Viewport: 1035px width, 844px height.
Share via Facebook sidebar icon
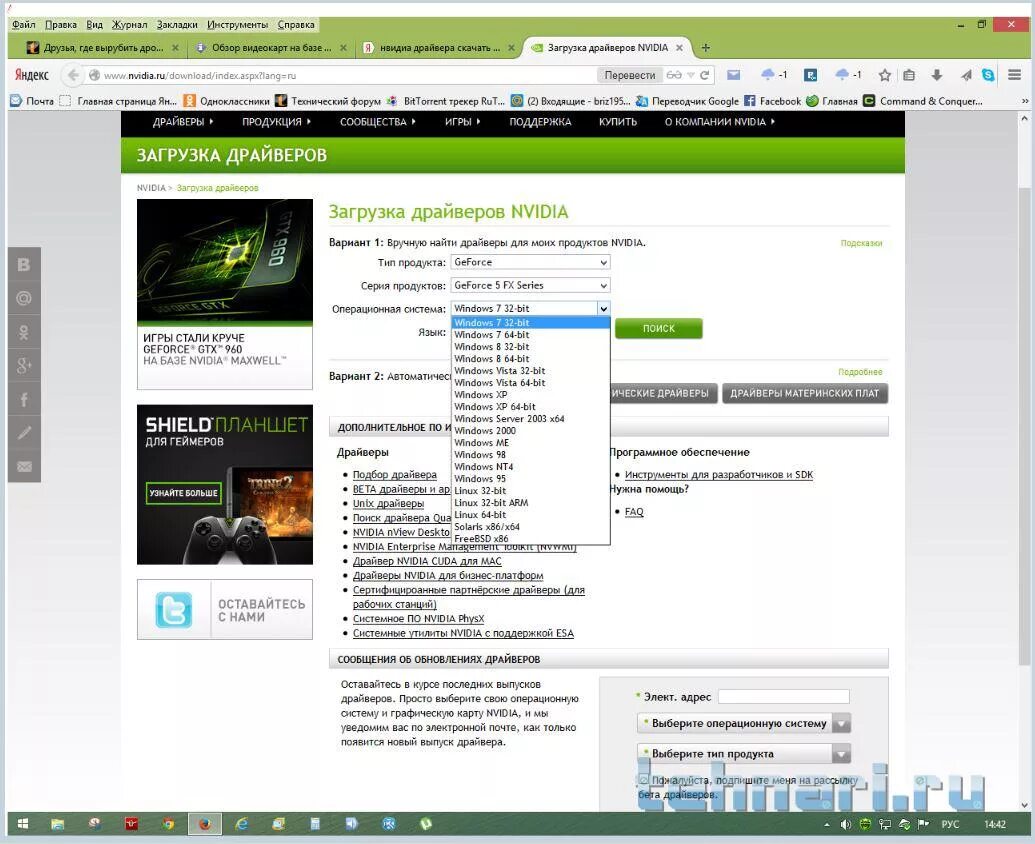click(x=24, y=399)
